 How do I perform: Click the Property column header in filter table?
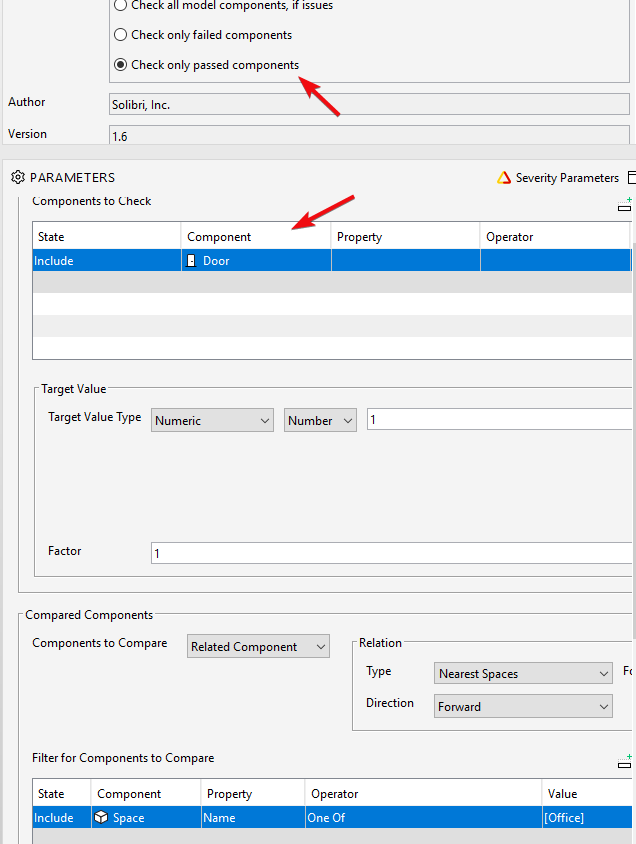253,794
